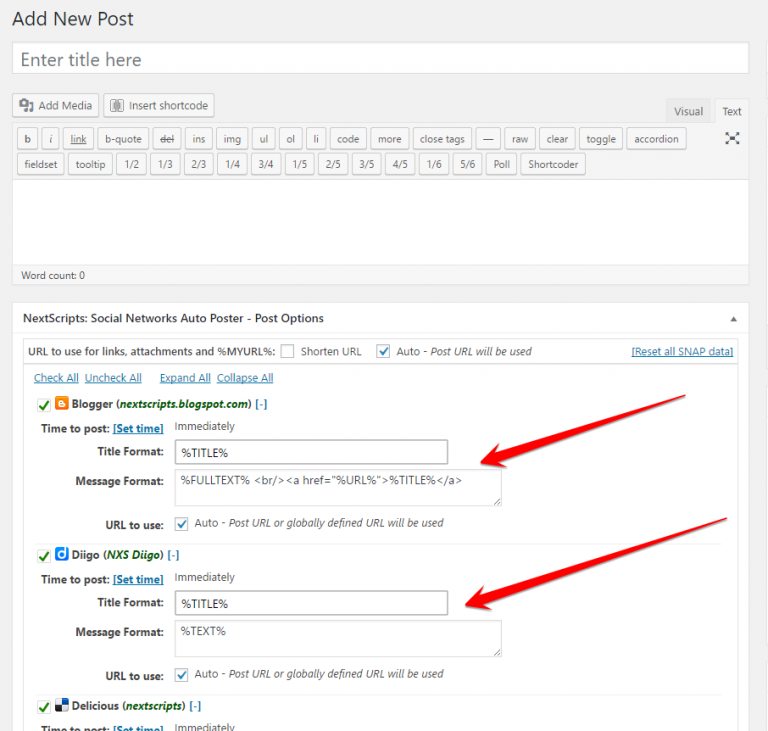The image size is (768, 731).
Task: Open Reset all SNAP data link
Action: [682, 351]
